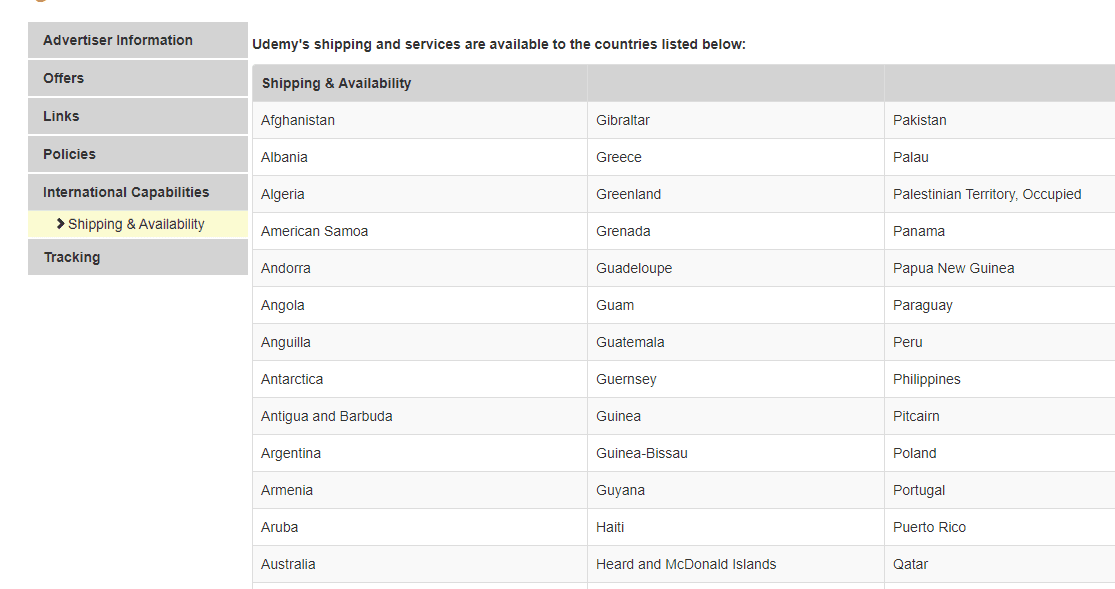Collapse the International Capabilities section
The width and height of the screenshot is (1115, 589).
(x=138, y=192)
